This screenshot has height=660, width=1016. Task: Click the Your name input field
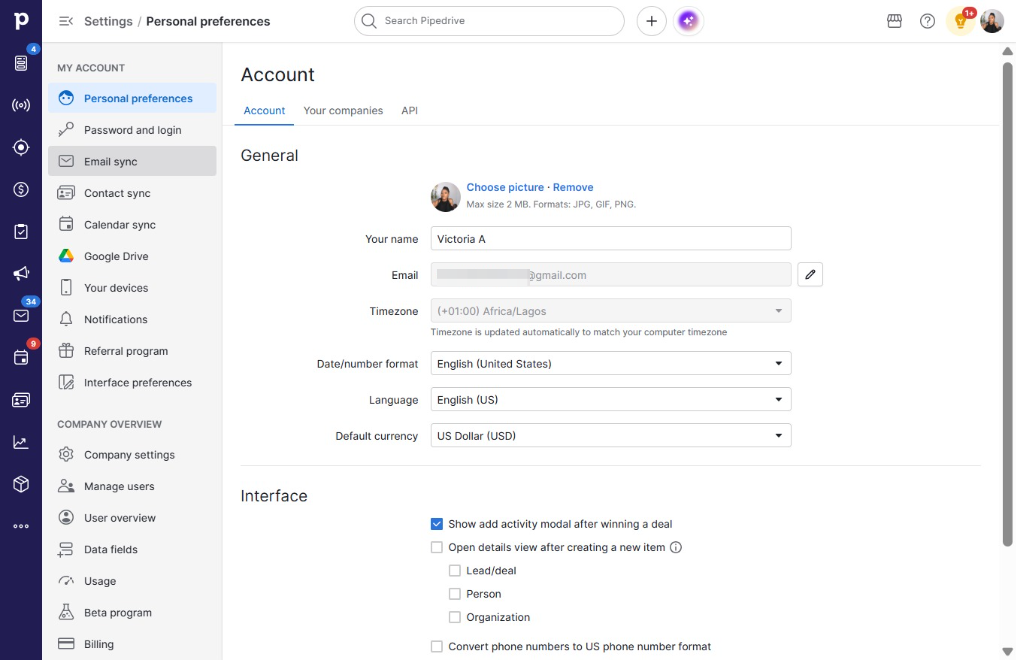[x=610, y=238]
